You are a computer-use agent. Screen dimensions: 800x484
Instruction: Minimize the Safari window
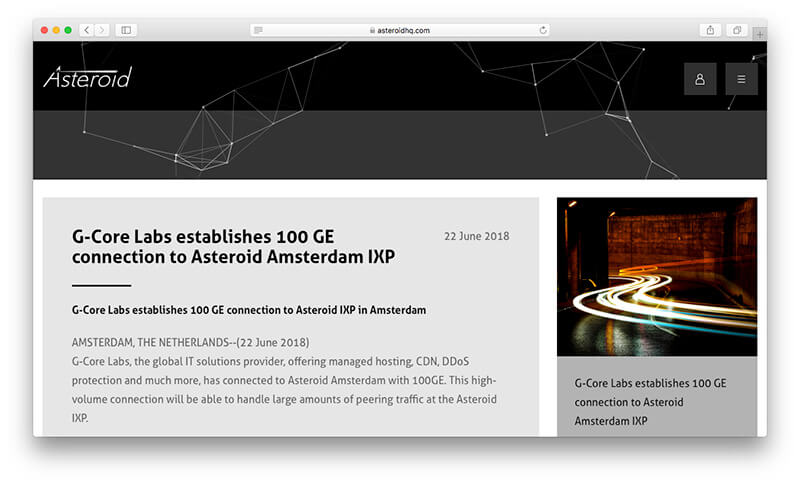click(x=56, y=30)
